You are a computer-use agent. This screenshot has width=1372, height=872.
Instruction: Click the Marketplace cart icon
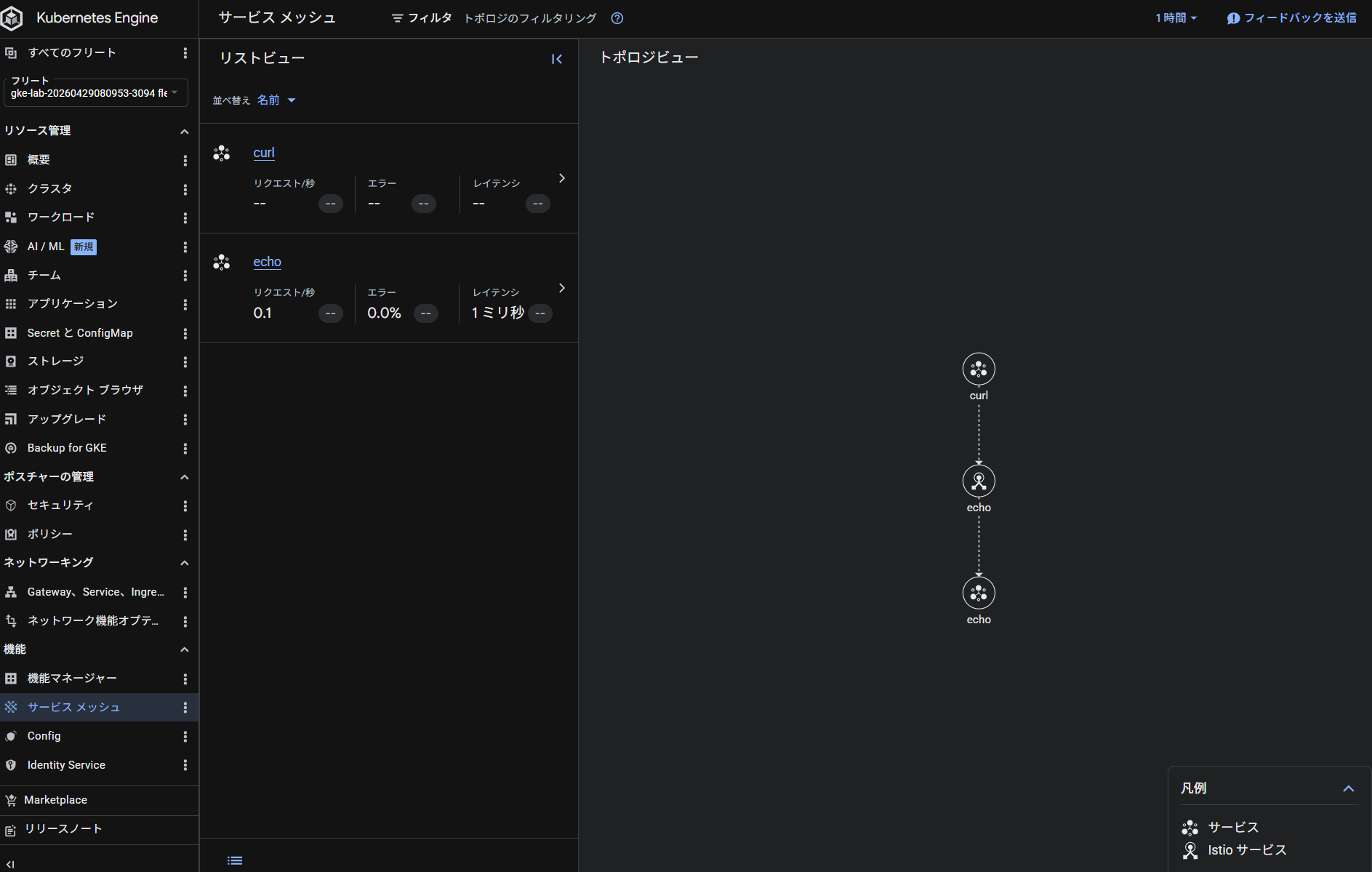tap(11, 800)
